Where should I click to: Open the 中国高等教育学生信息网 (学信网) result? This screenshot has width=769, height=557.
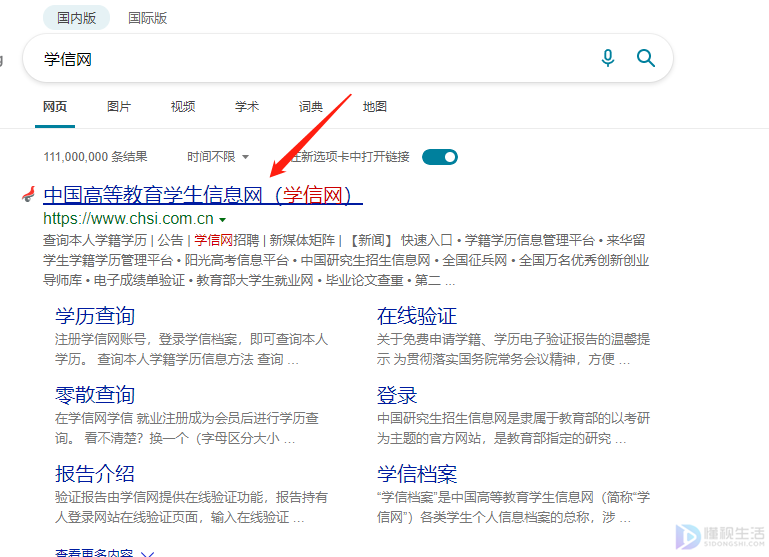point(203,195)
